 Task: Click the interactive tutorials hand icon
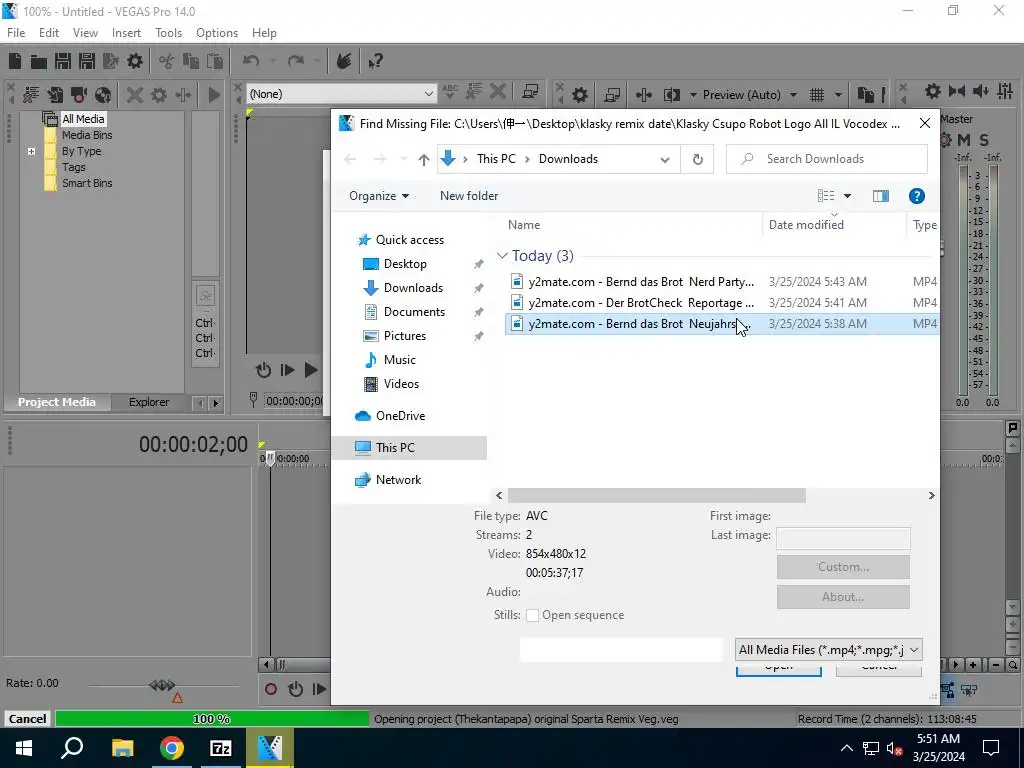point(344,61)
